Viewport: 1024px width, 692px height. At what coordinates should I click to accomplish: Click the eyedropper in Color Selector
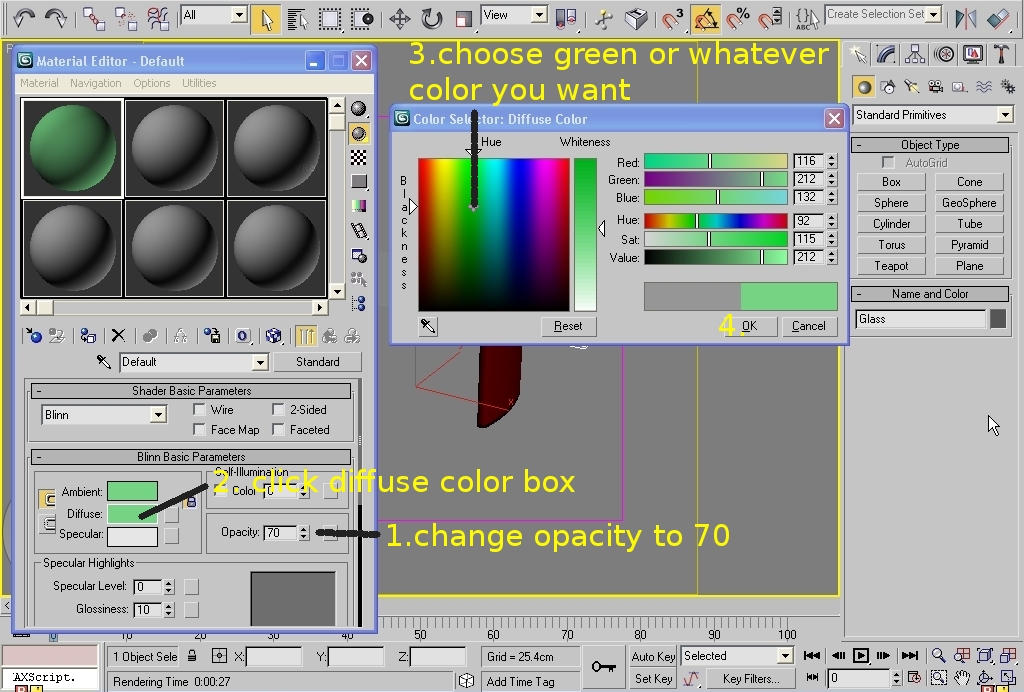tap(428, 326)
